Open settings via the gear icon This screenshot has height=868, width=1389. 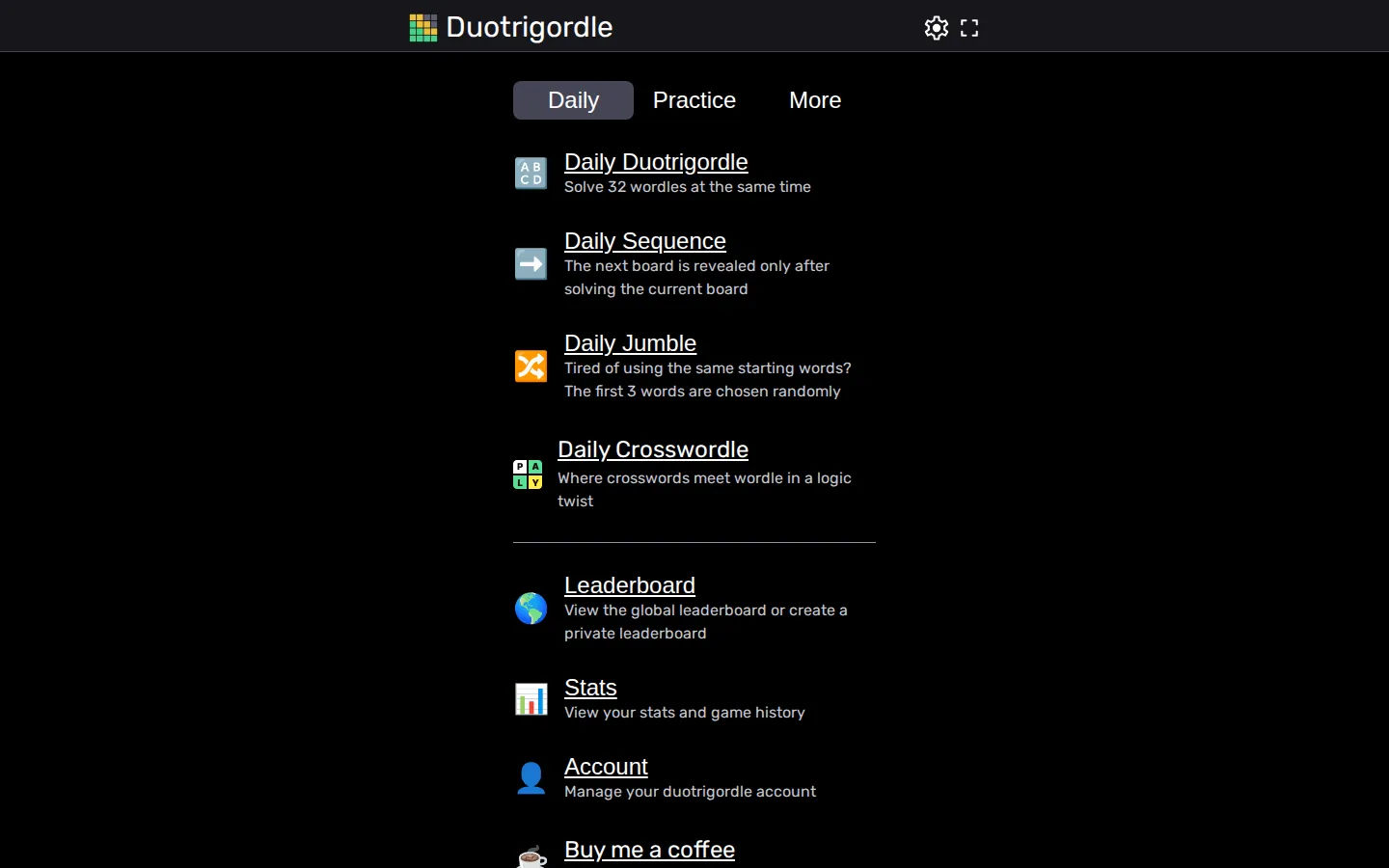pos(937,28)
